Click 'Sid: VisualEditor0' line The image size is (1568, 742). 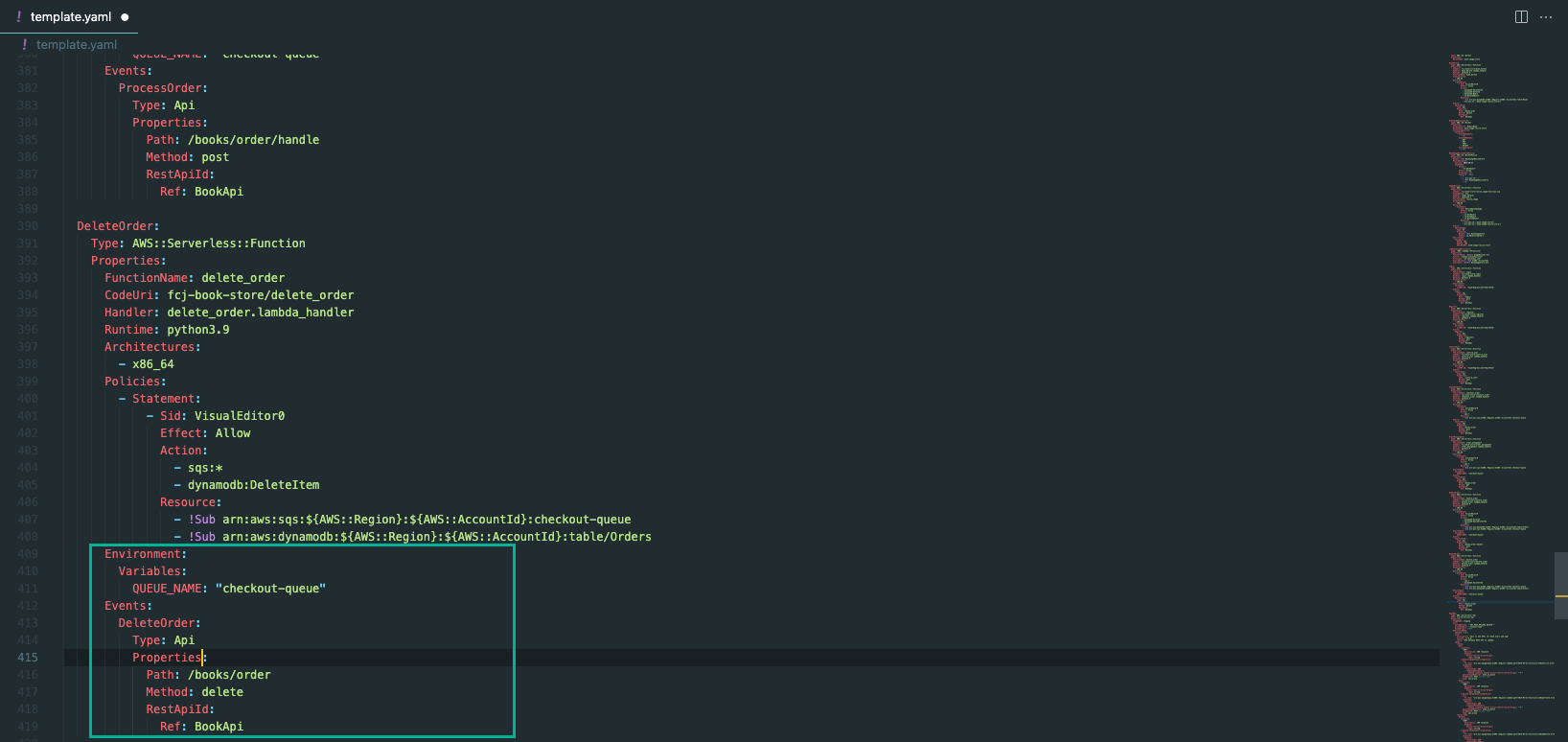tap(222, 416)
